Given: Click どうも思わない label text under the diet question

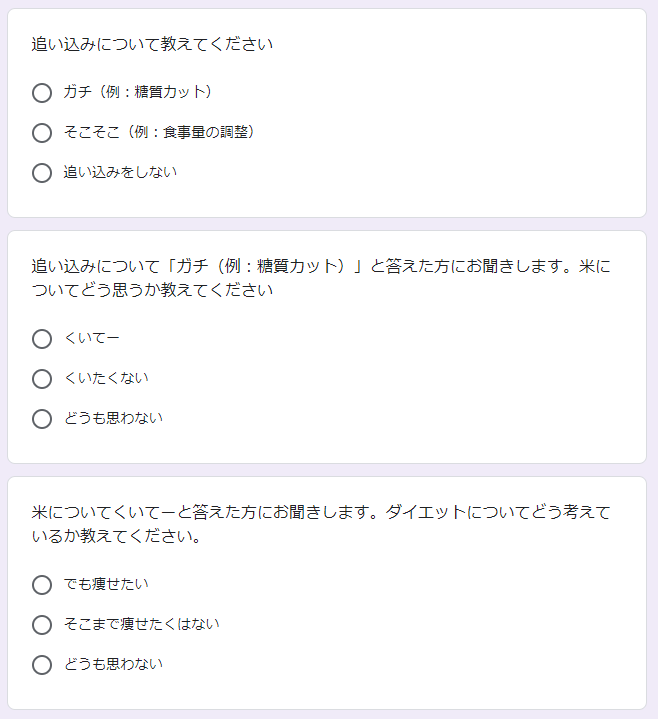Looking at the screenshot, I should pos(113,664).
